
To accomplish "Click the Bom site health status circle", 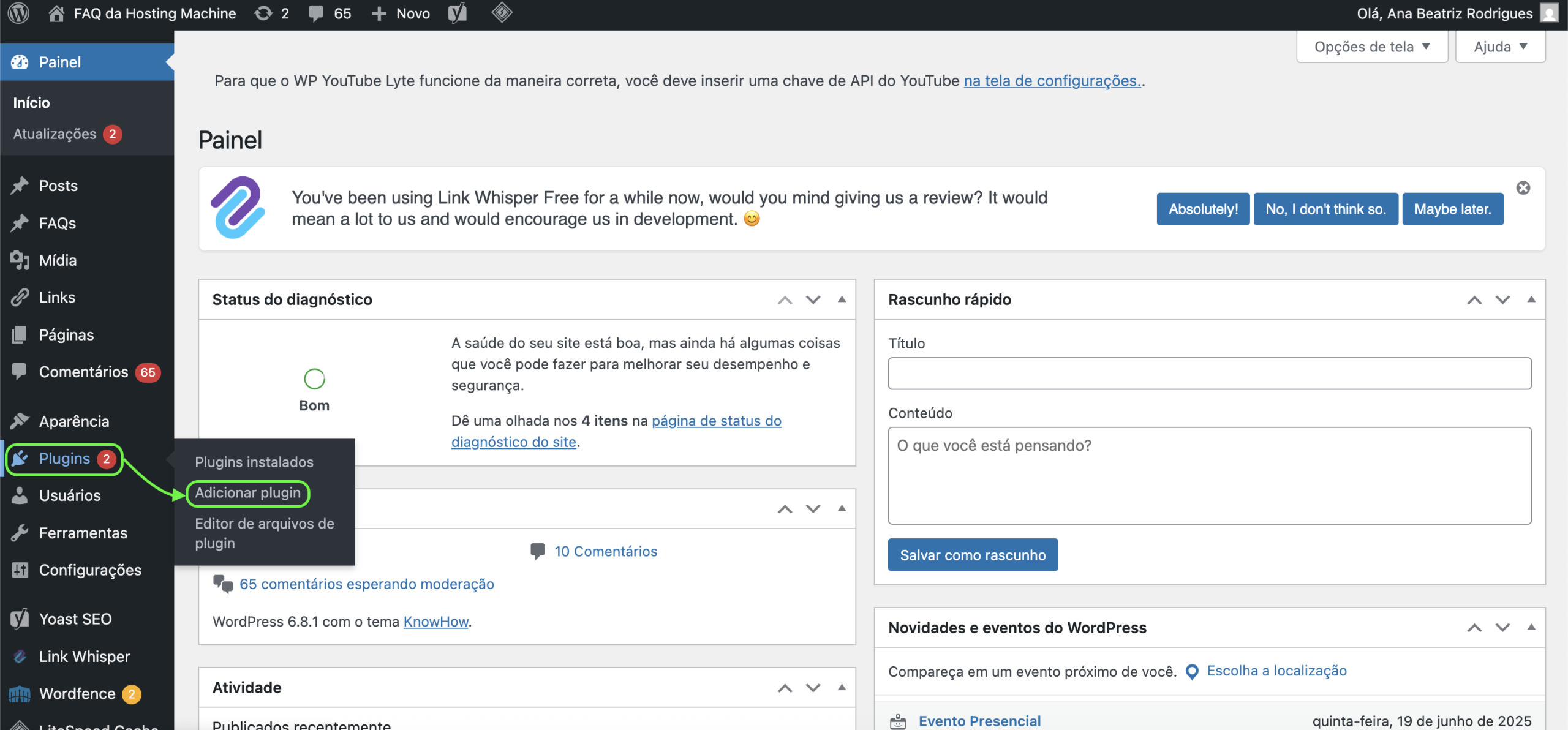I will pos(314,379).
